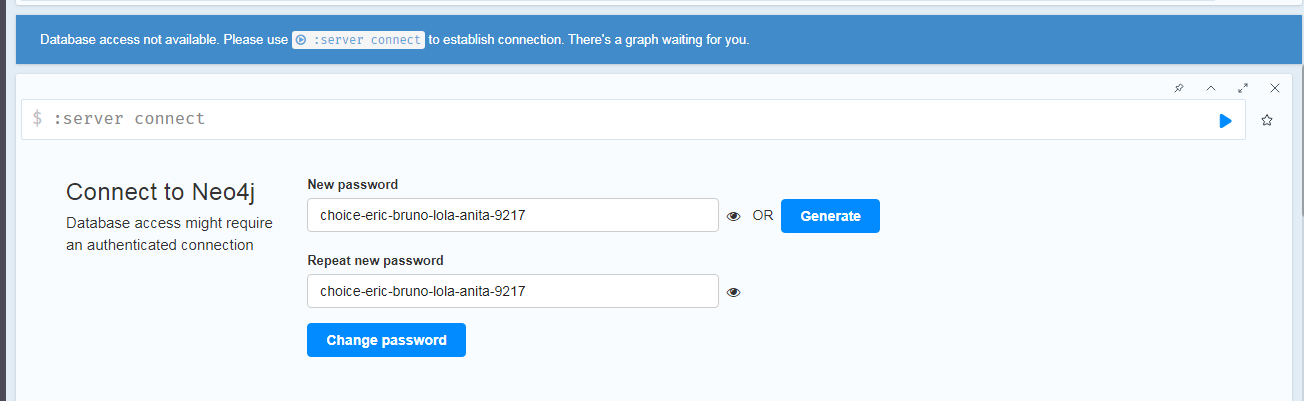
Task: Click the $ prompt symbol in the editor
Action: (37, 119)
